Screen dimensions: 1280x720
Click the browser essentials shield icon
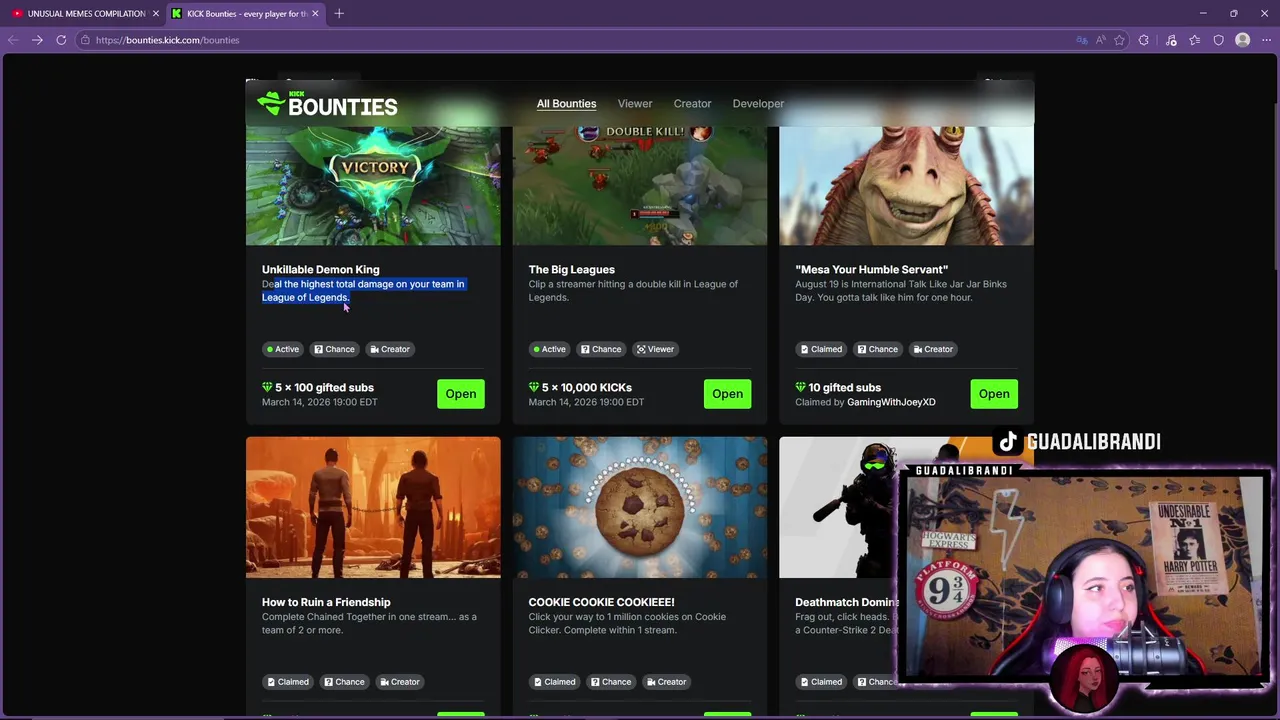point(1218,40)
